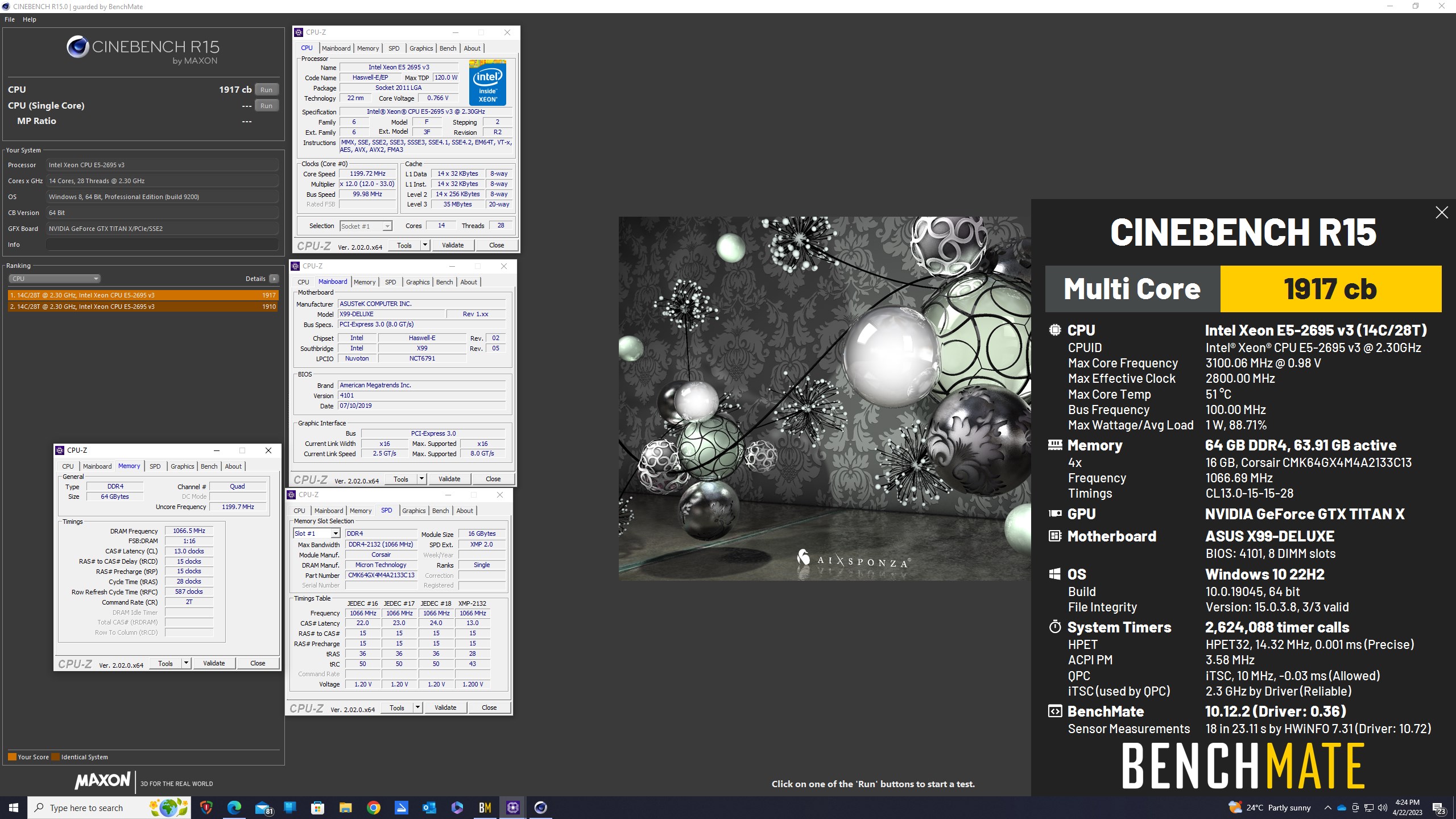Open Microsoft Store from the taskbar
1456x819 pixels.
click(318, 808)
